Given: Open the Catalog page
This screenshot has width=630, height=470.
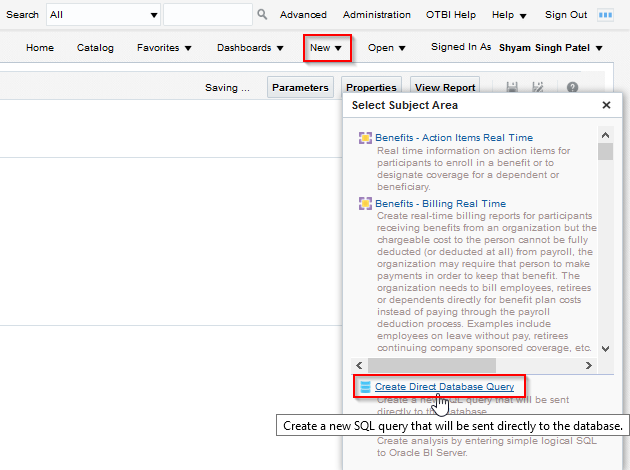Looking at the screenshot, I should click(x=95, y=48).
